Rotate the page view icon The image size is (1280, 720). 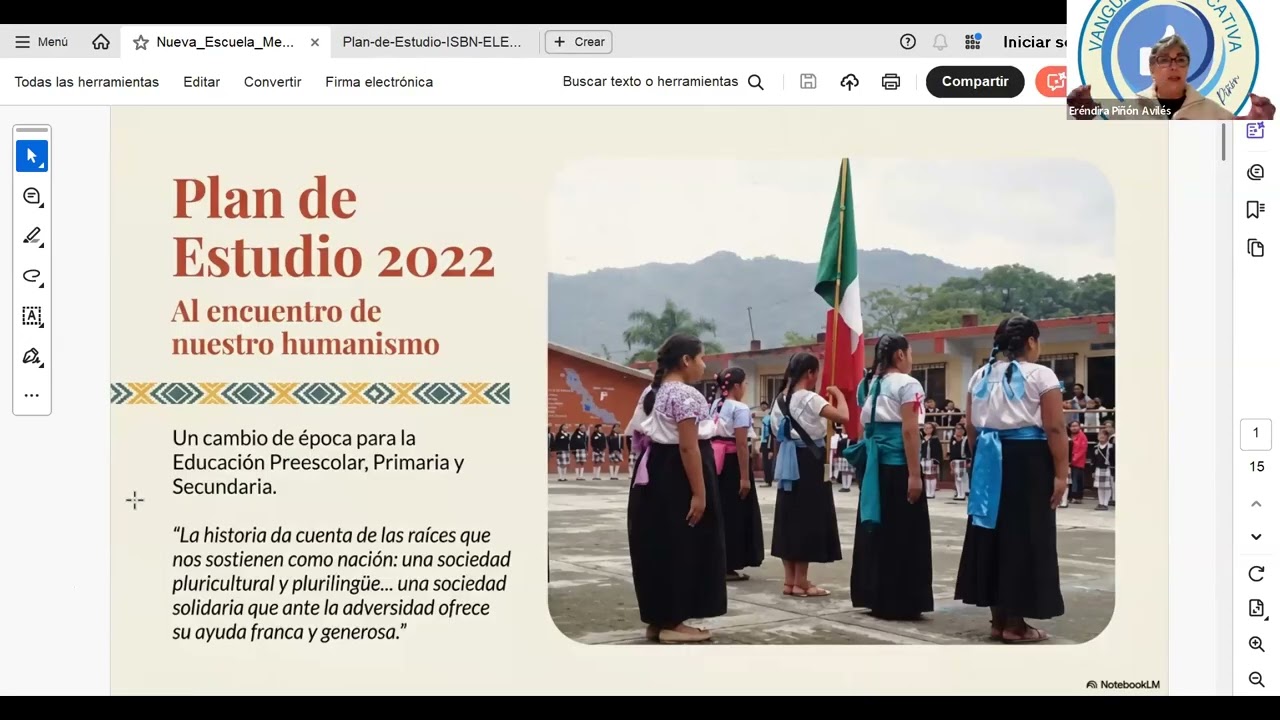pyautogui.click(x=1256, y=573)
